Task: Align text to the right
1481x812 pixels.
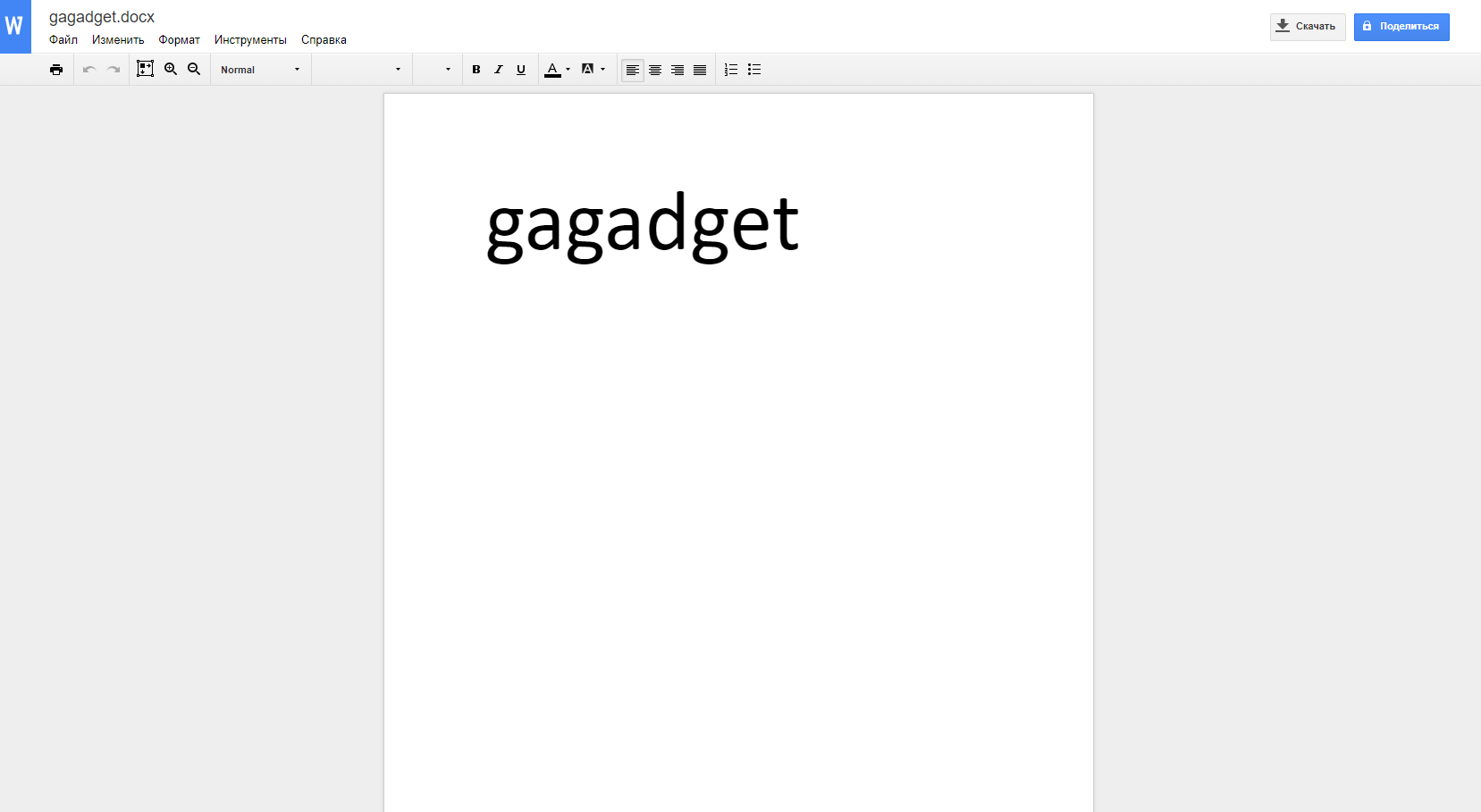Action: tap(677, 70)
